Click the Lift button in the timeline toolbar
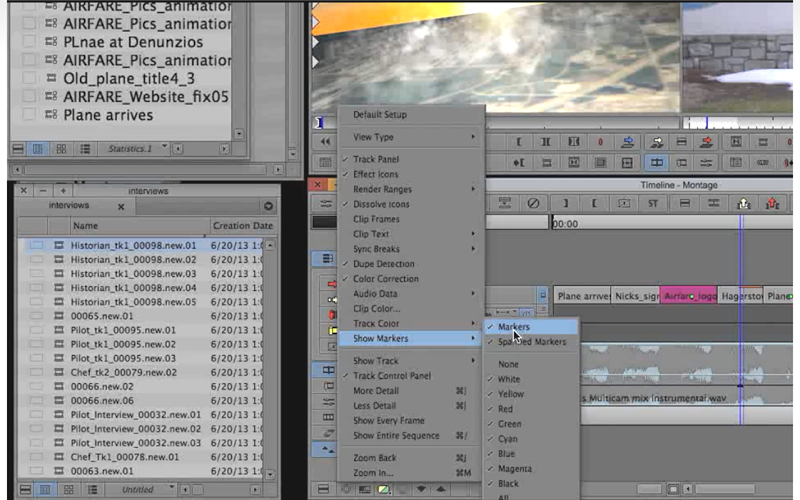The width and height of the screenshot is (800, 500). pyautogui.click(x=742, y=203)
